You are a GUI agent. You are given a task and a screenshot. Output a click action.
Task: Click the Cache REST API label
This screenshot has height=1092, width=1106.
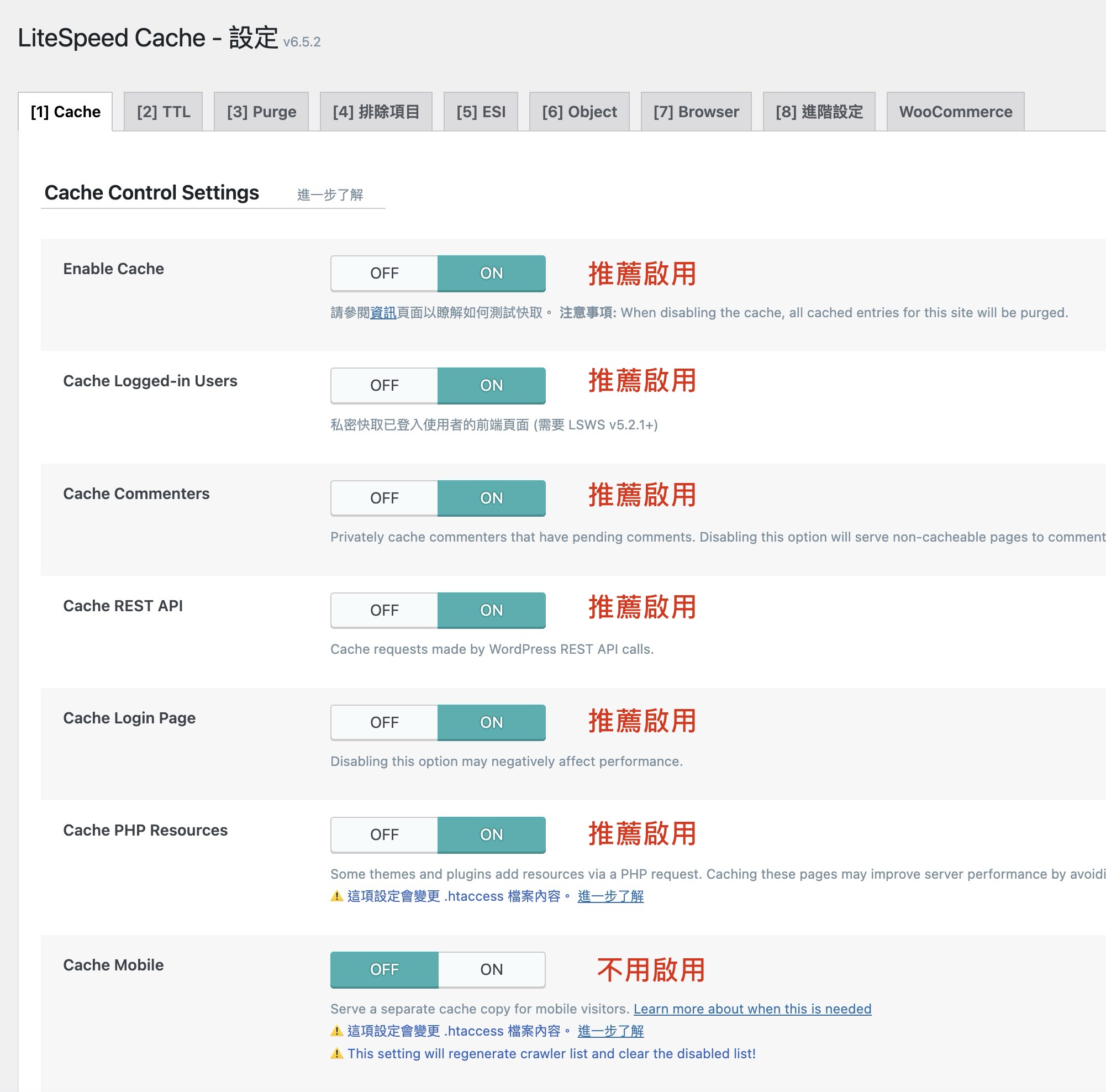(x=123, y=606)
